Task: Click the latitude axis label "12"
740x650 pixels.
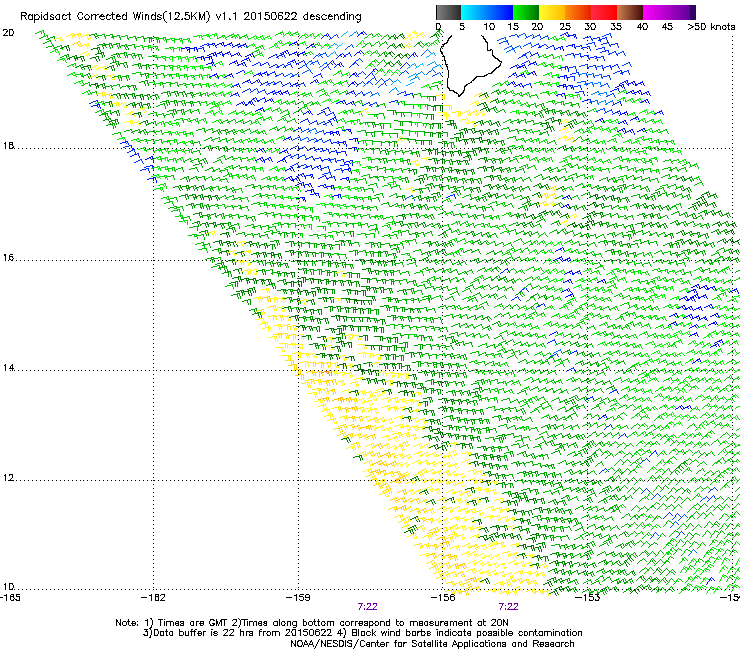Action: pyautogui.click(x=8, y=478)
